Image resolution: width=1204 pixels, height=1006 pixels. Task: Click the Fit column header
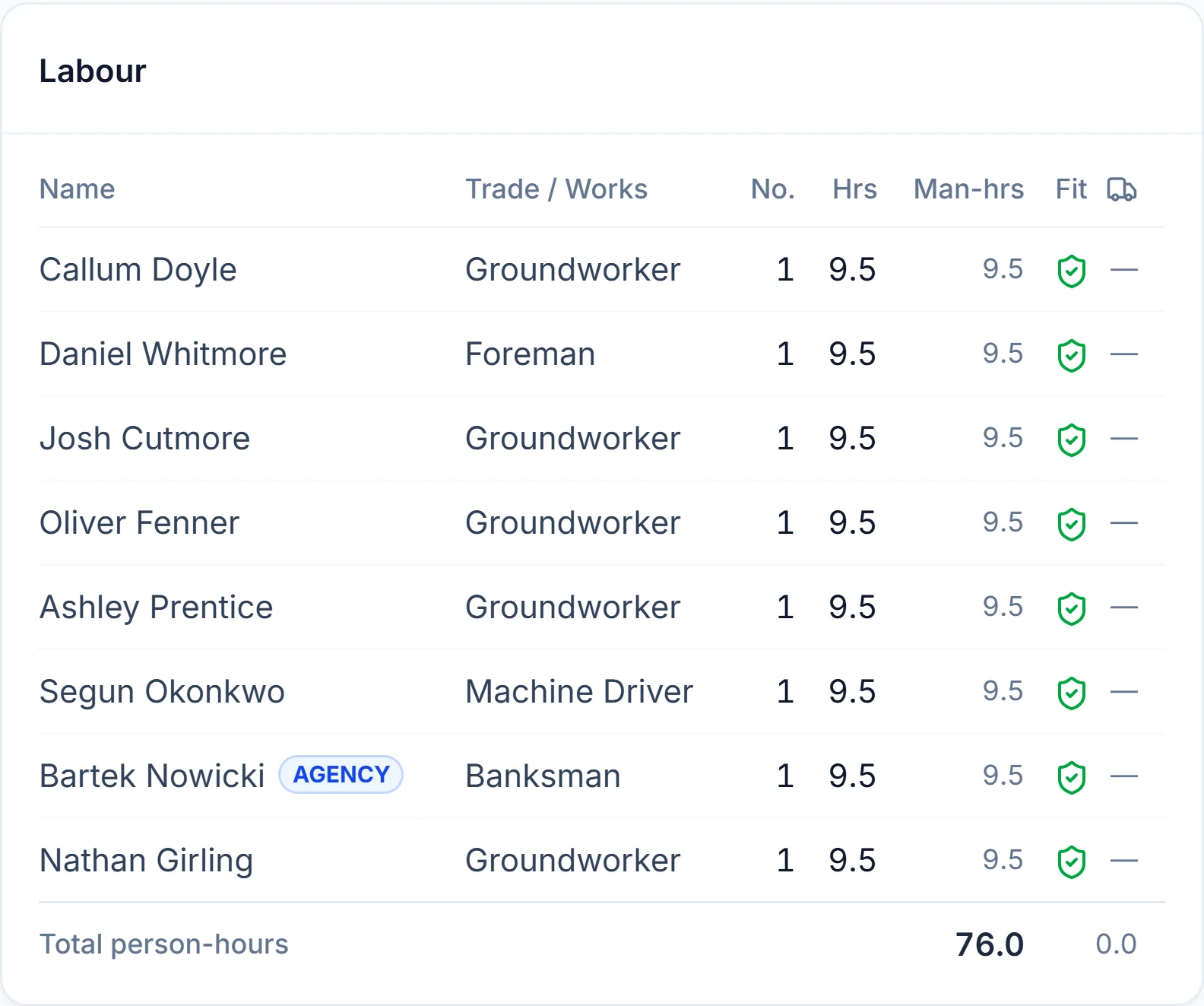(x=1071, y=189)
